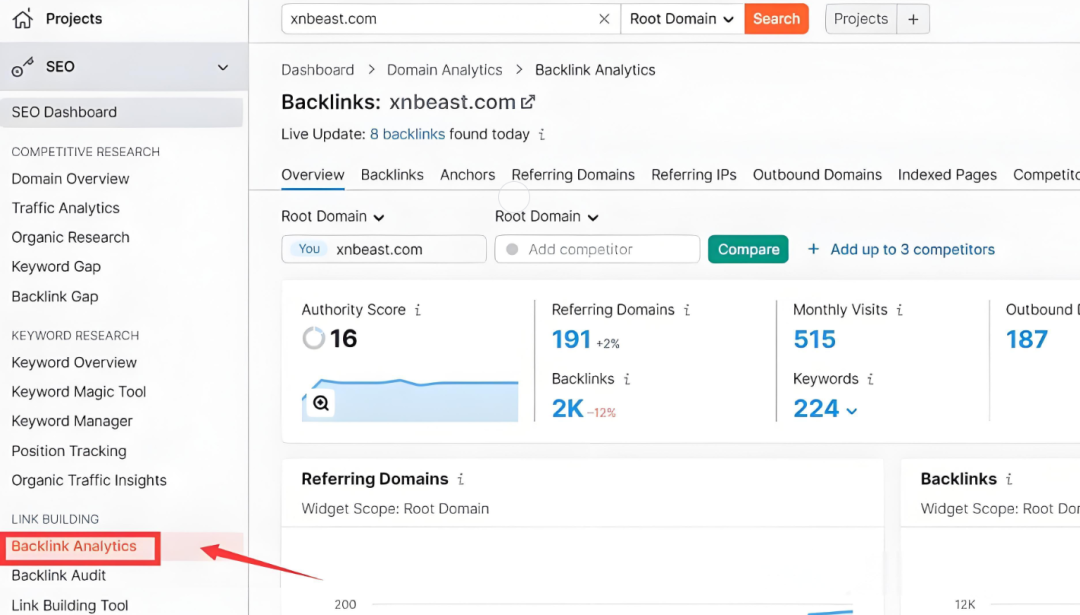Screen dimensions: 1080x615
Task: Open the Root Domain dropdown above xnbeast.com field
Action: (332, 217)
